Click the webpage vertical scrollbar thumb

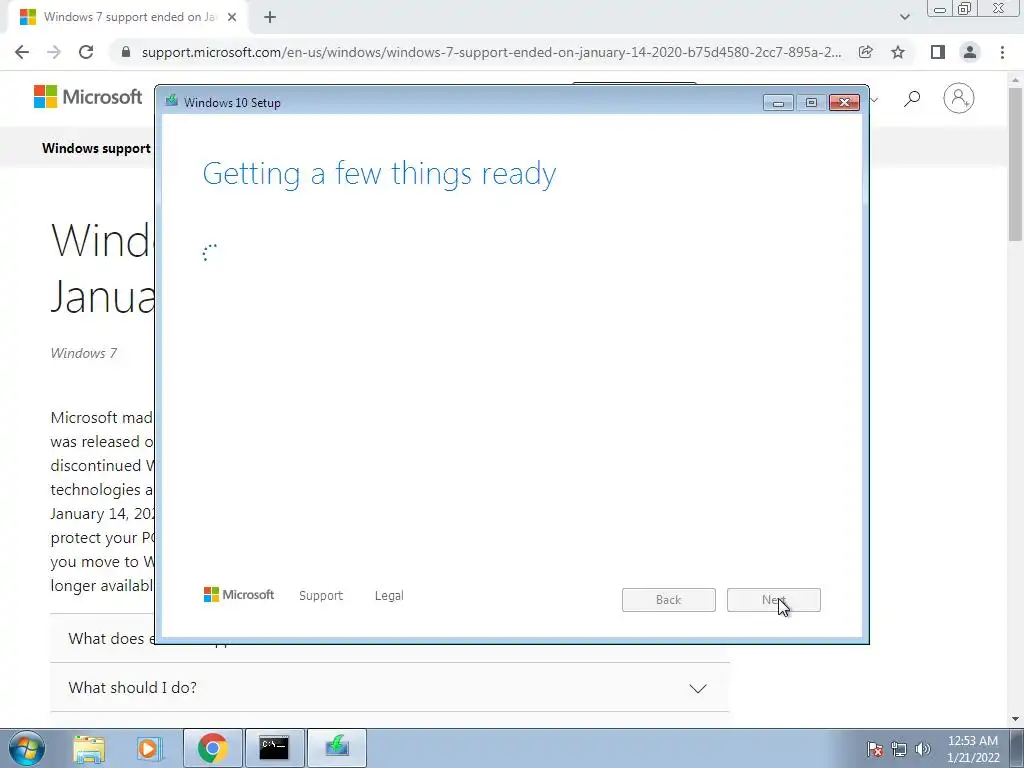point(1016,163)
